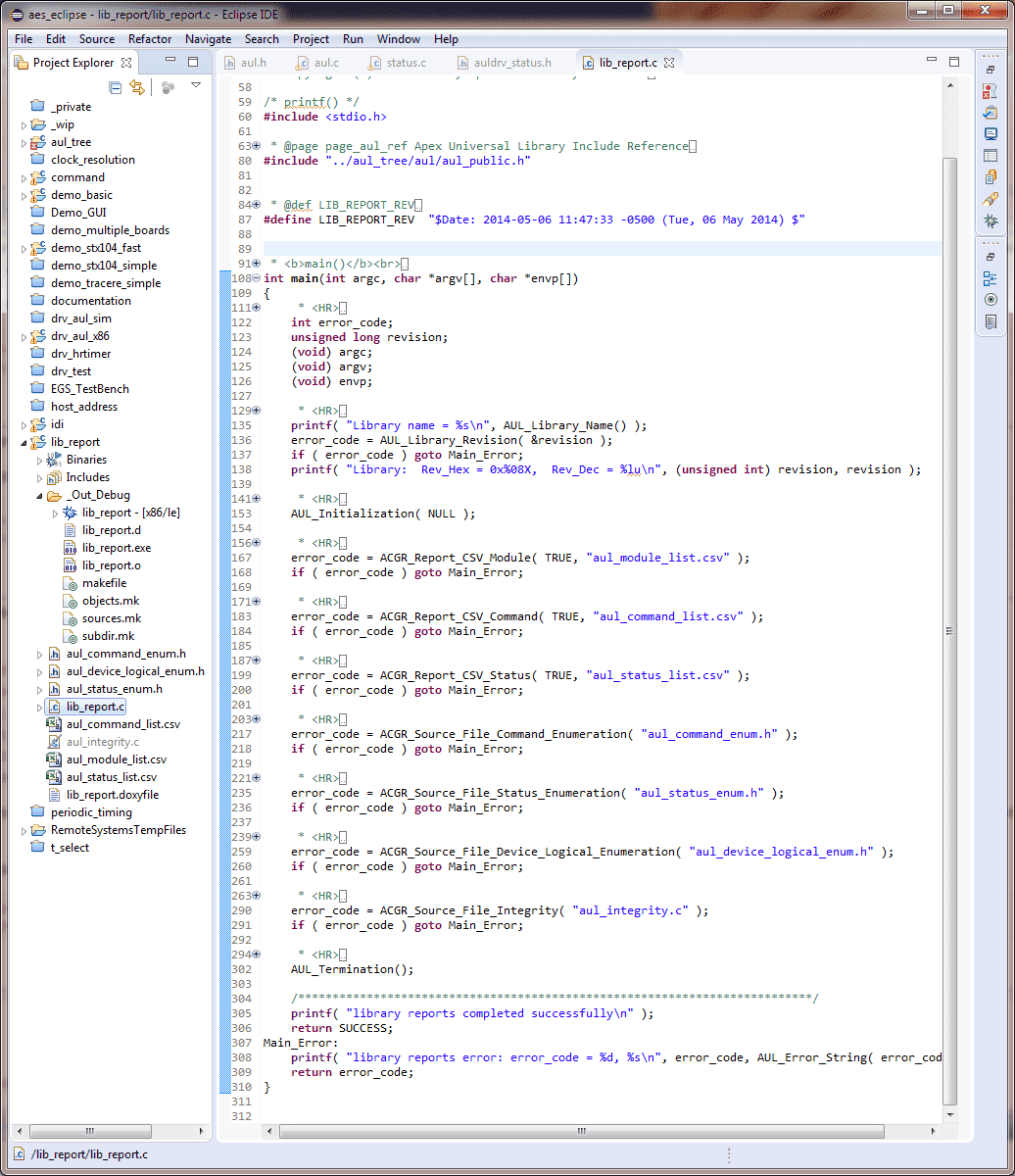Click the LIB_REPORT_REV define on line 87
The width and height of the screenshot is (1015, 1176).
[365, 220]
